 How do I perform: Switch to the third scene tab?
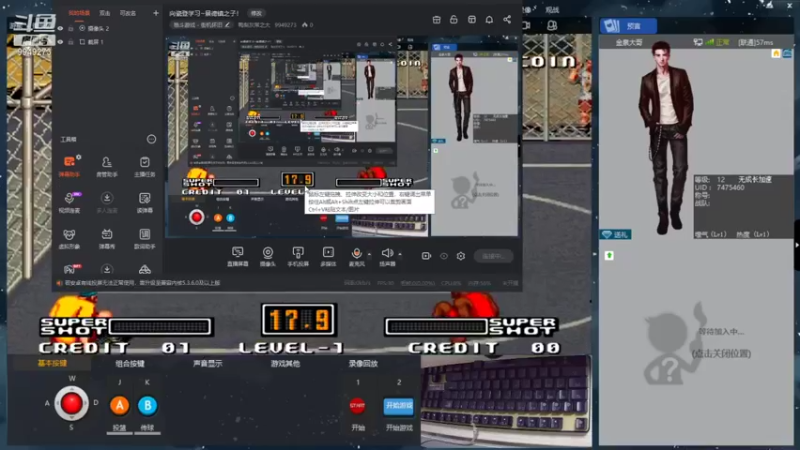tap(128, 13)
